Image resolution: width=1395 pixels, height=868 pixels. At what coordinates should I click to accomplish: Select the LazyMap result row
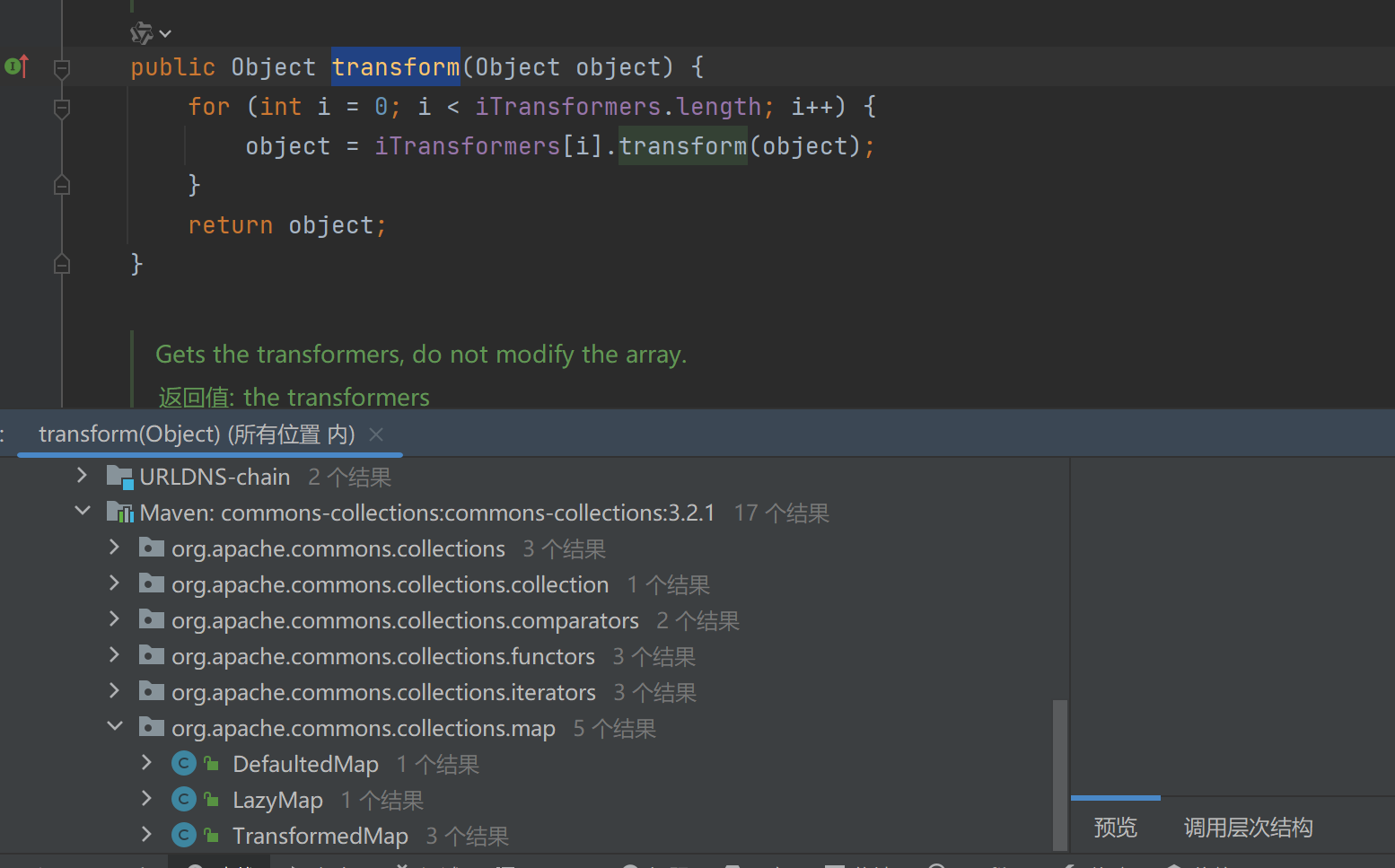point(534,800)
